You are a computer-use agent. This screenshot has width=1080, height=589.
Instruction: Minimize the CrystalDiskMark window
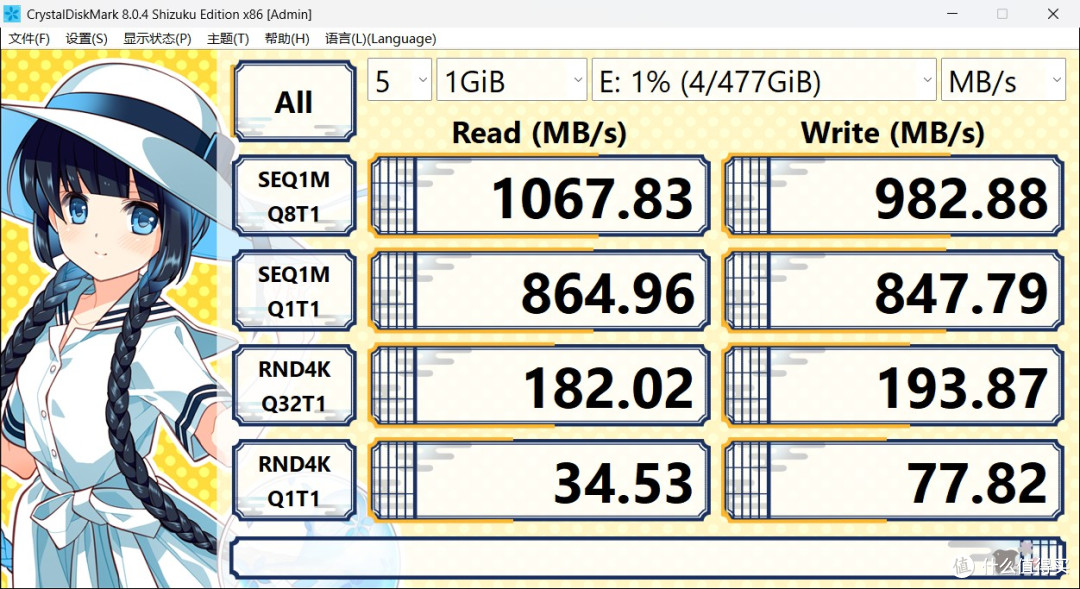coord(952,14)
